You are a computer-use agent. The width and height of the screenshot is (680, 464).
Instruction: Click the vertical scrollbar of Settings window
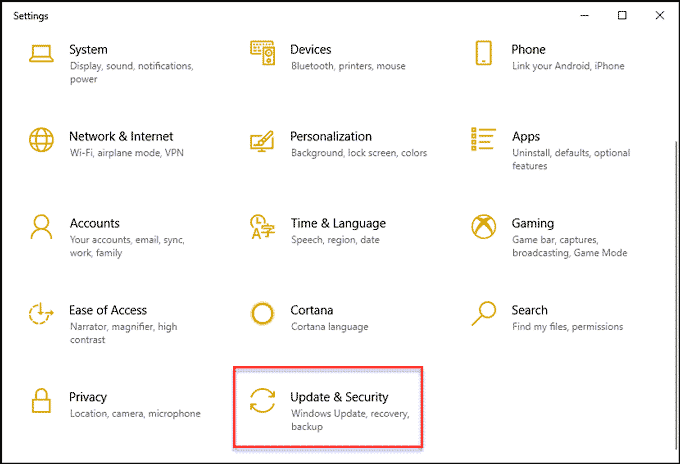(676, 295)
